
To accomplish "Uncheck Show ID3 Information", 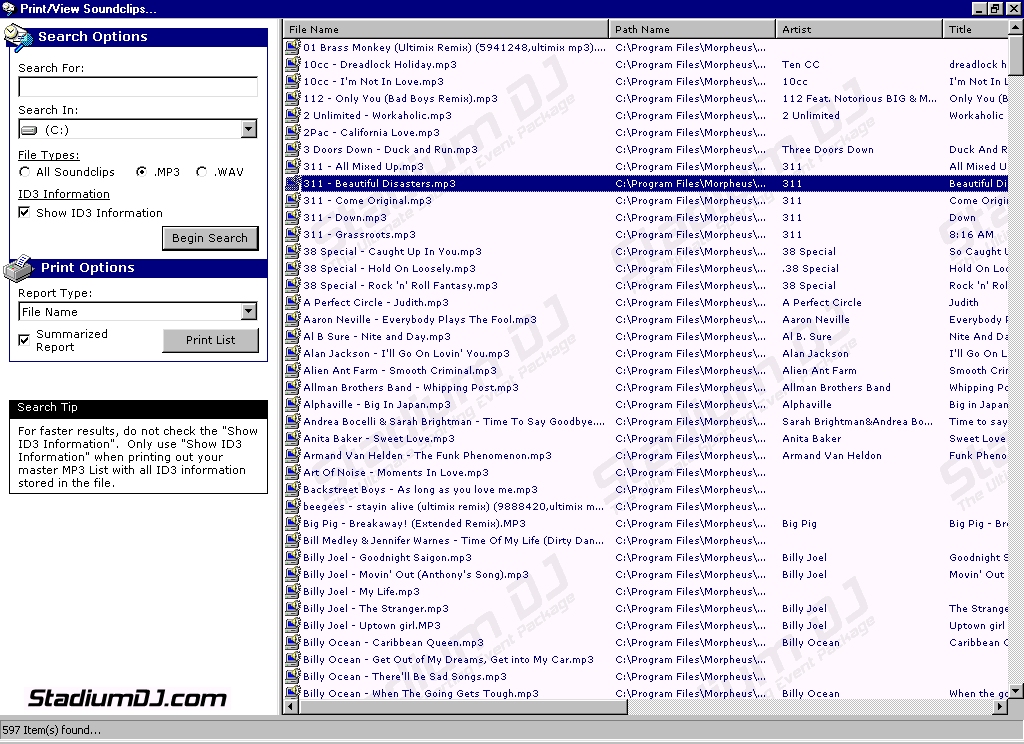I will 23,212.
